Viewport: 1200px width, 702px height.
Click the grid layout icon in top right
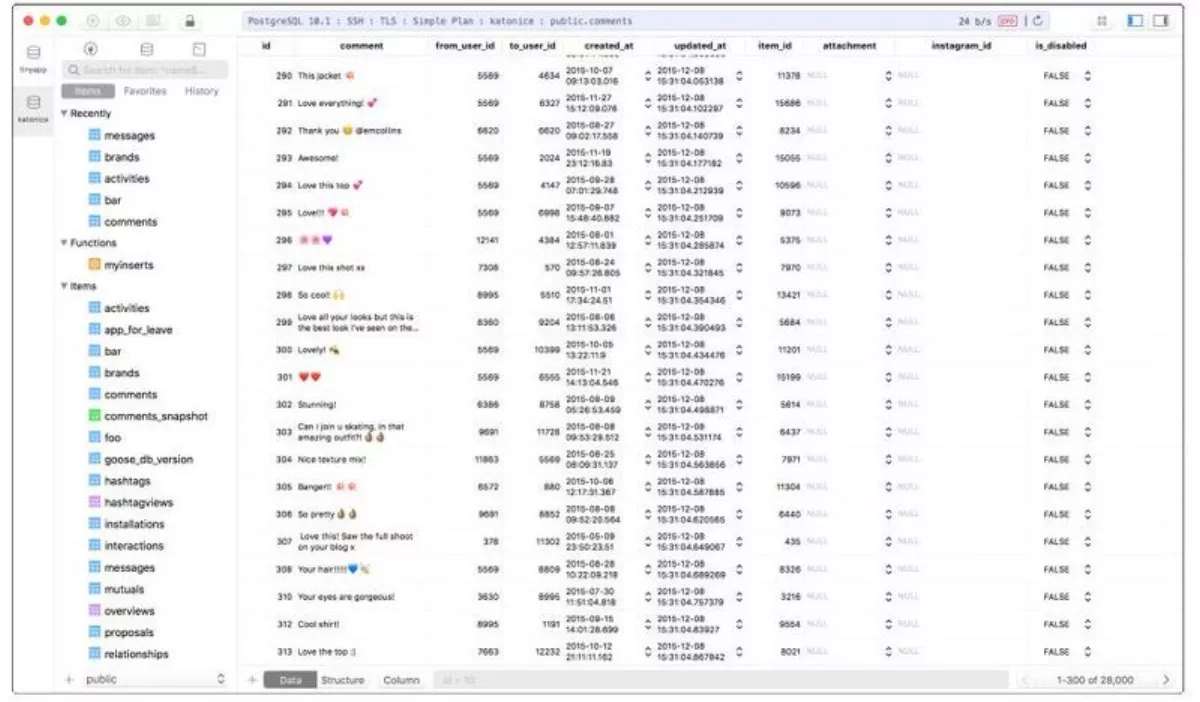coord(1102,20)
